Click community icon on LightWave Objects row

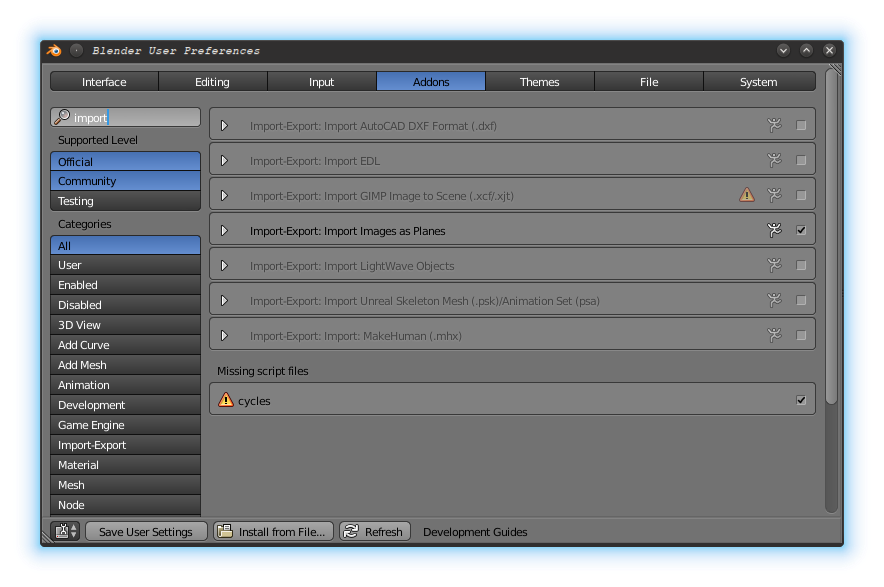point(775,265)
